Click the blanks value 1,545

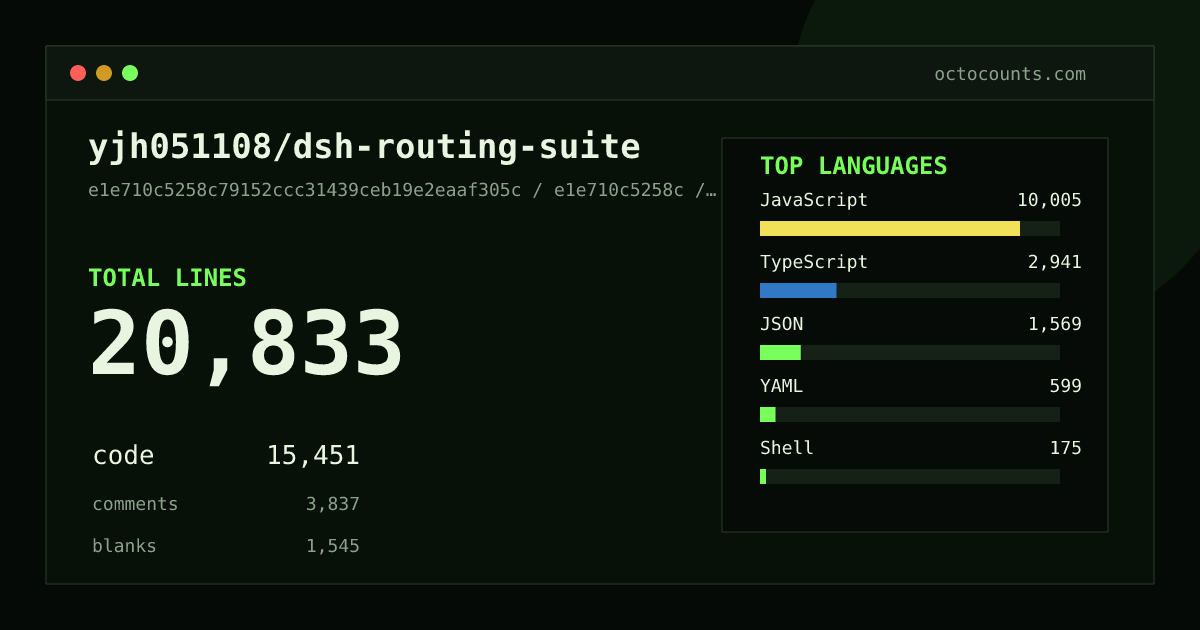tap(333, 546)
